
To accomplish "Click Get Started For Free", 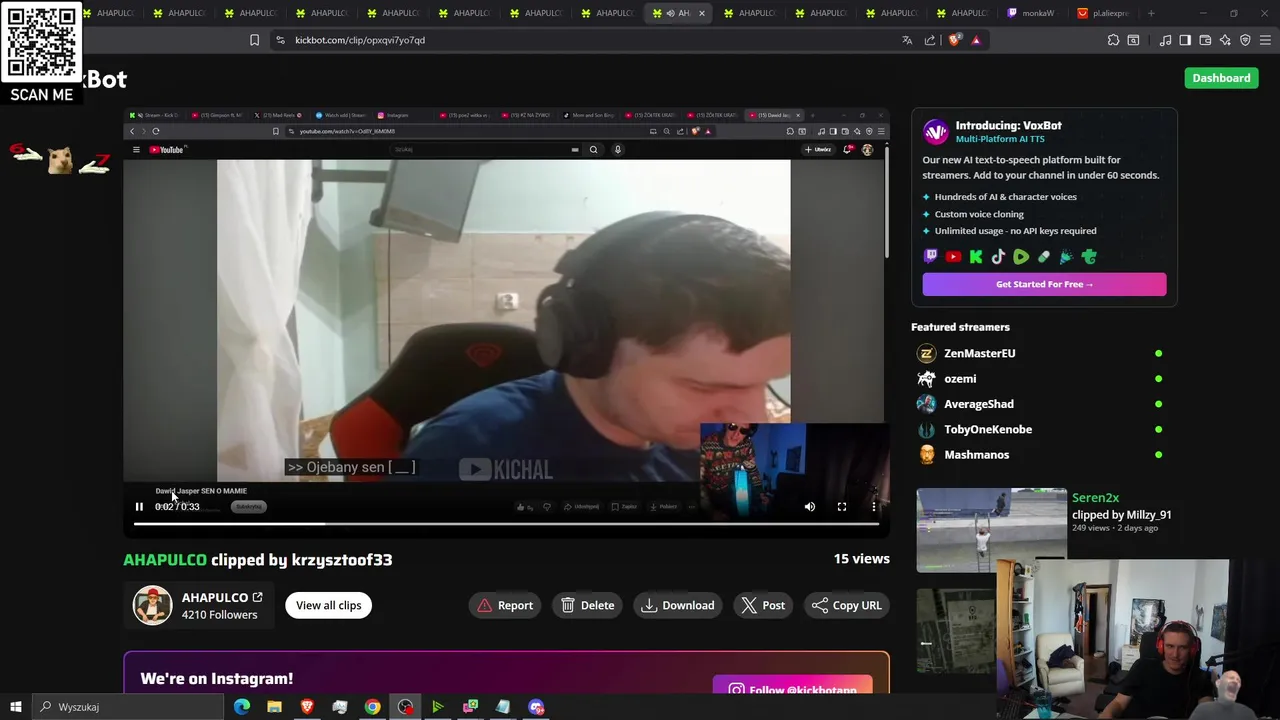I will (1044, 284).
